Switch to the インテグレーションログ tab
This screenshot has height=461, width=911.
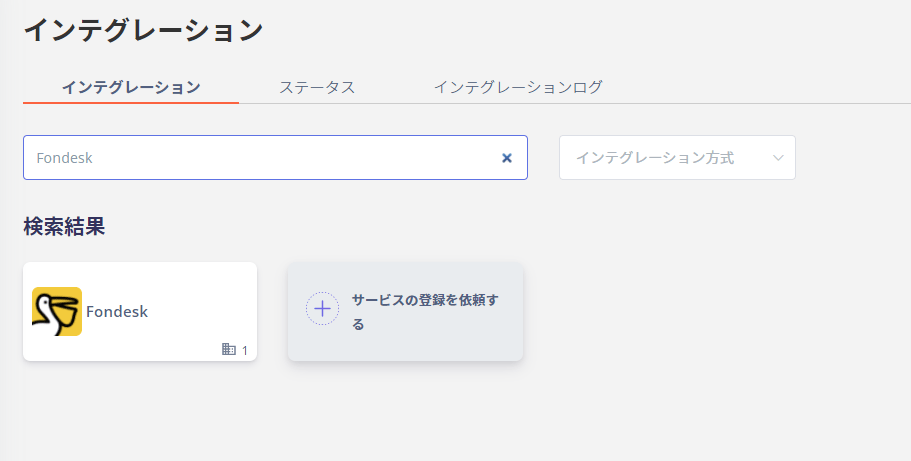518,87
